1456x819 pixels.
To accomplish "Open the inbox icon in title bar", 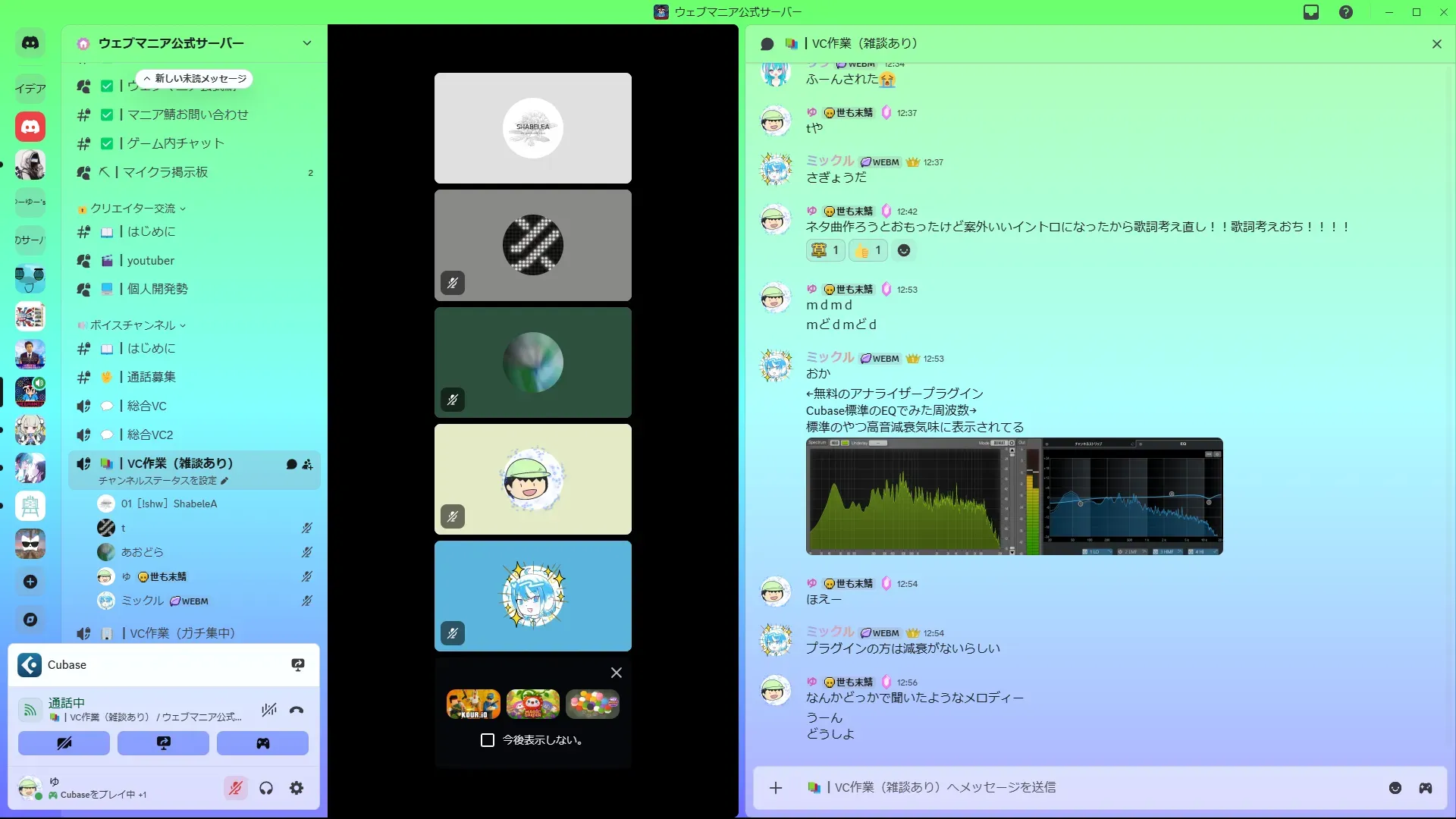I will click(1311, 12).
